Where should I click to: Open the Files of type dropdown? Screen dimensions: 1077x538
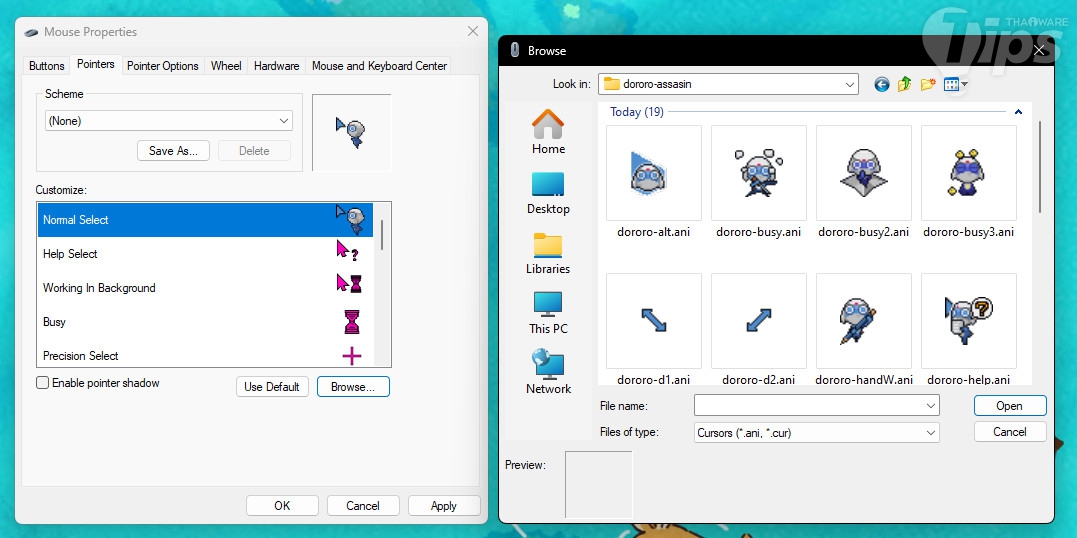(817, 433)
